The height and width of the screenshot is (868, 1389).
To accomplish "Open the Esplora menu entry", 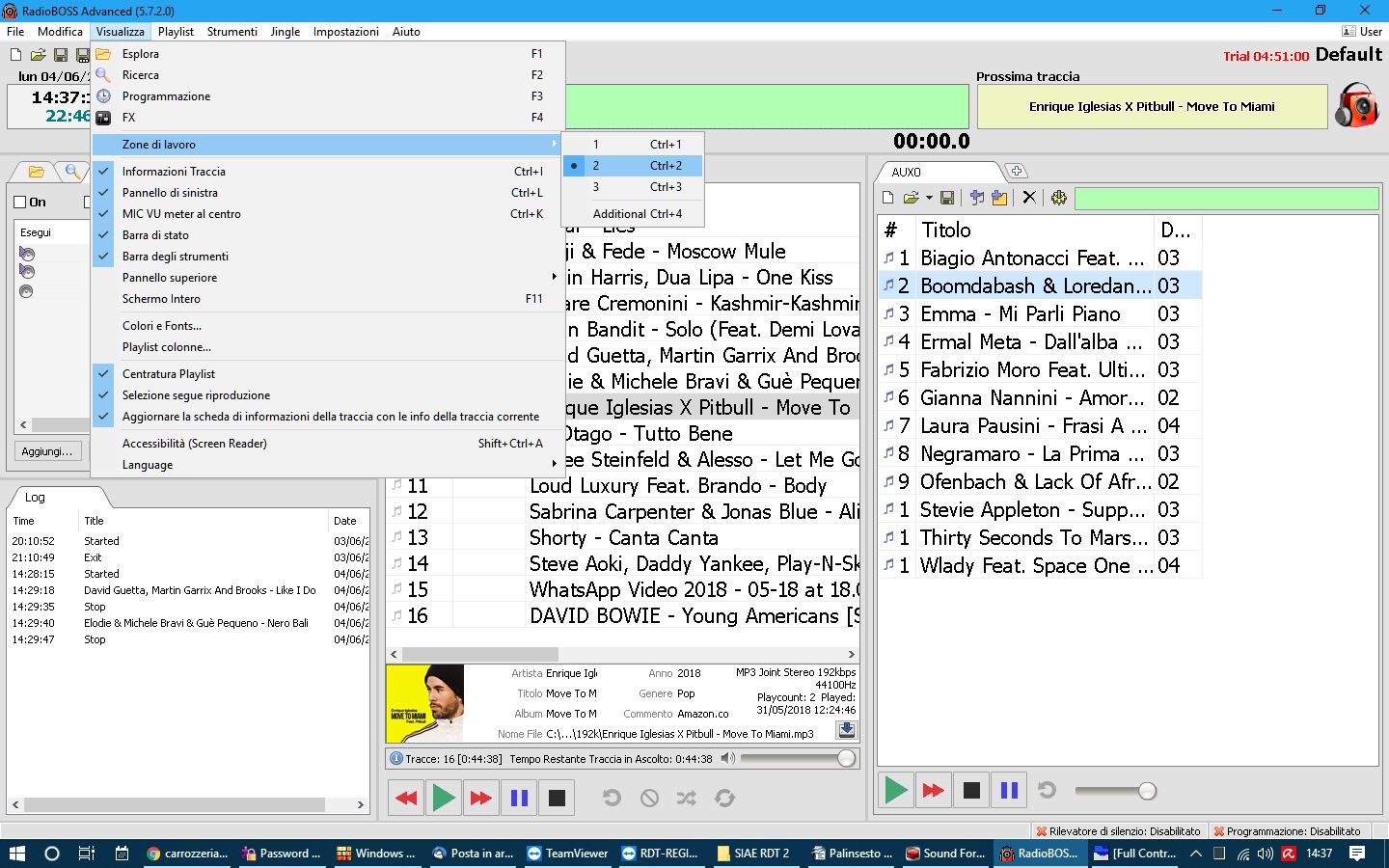I will point(328,54).
